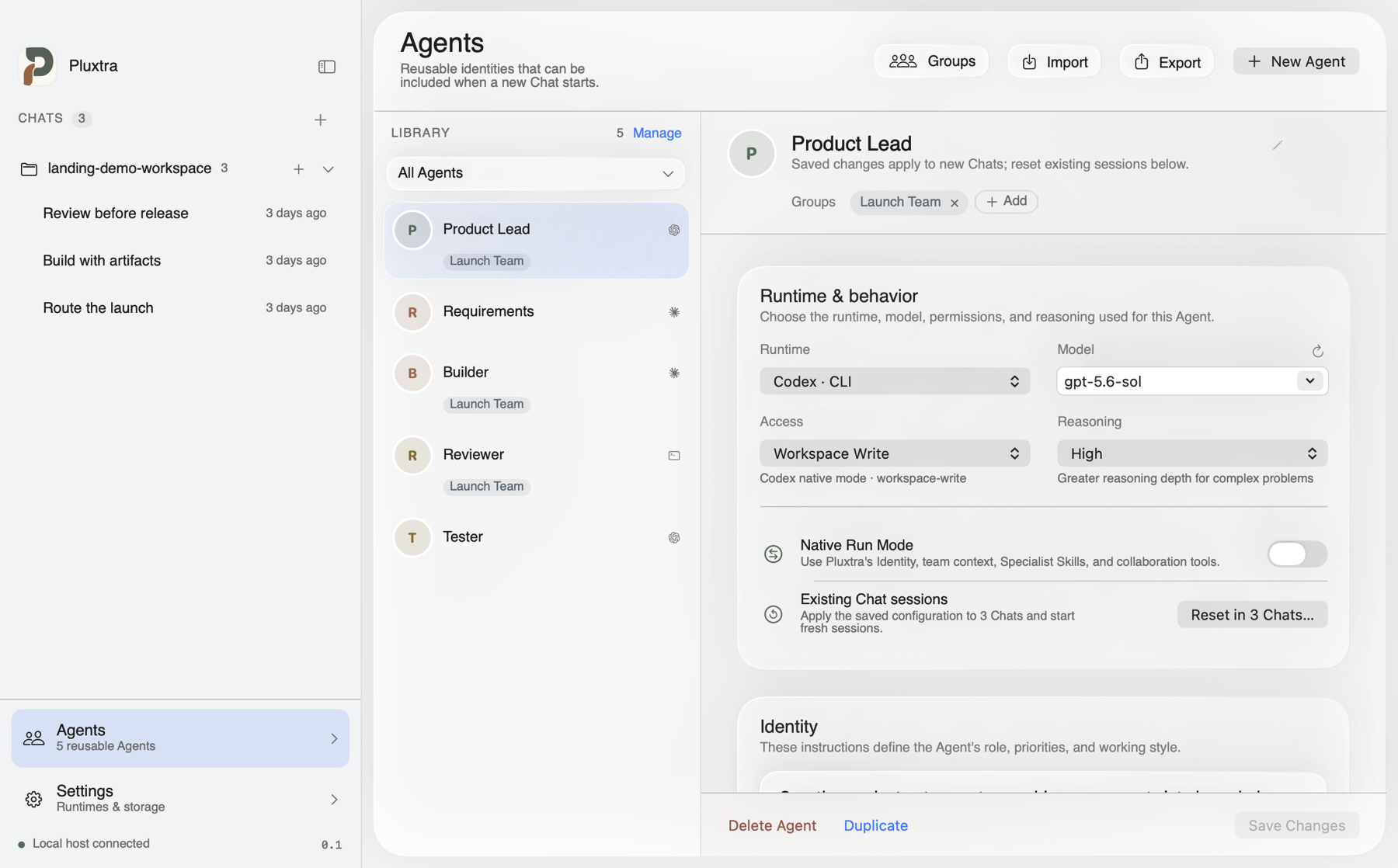Image resolution: width=1398 pixels, height=868 pixels.
Task: Expand the Model dropdown arrow
Action: click(x=1310, y=380)
